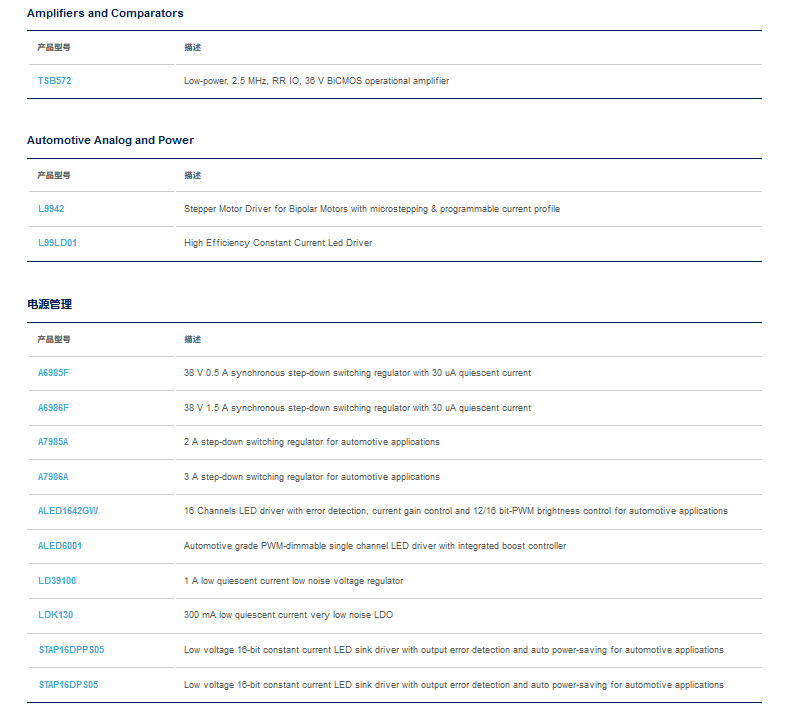Click the 3 A step-down switching regulator description
Screen dimensions: 799x716
point(312,476)
